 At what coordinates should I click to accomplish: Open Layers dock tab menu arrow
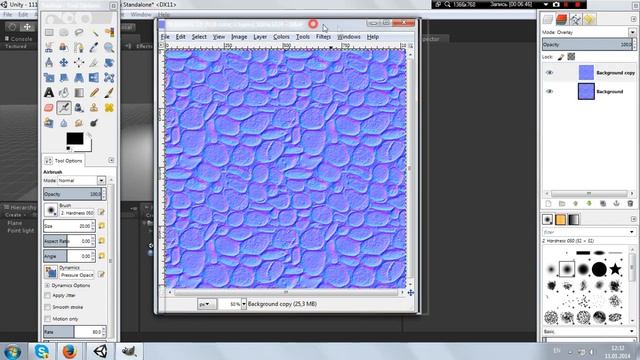(x=633, y=19)
